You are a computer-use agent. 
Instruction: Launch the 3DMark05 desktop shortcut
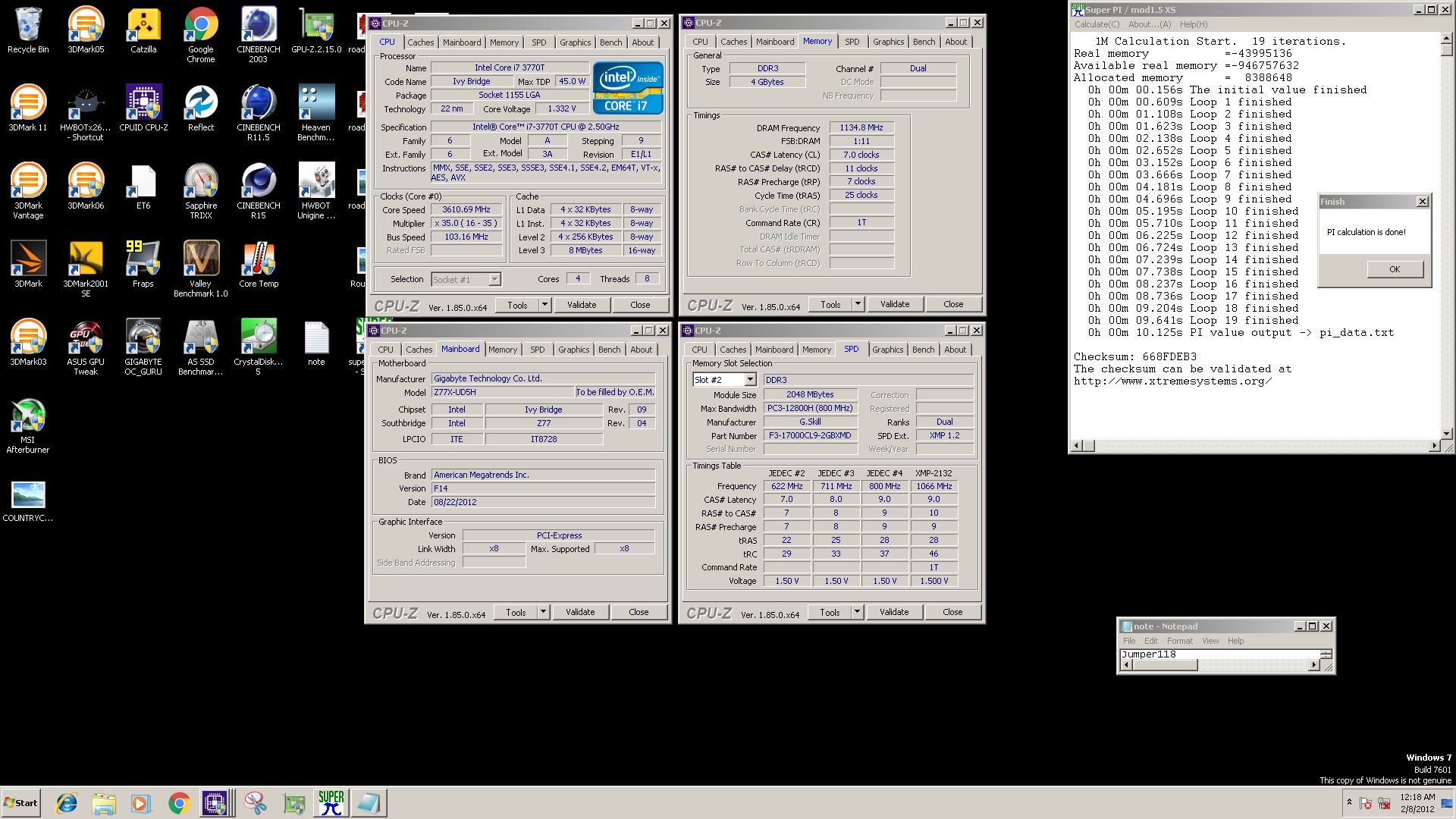86,30
